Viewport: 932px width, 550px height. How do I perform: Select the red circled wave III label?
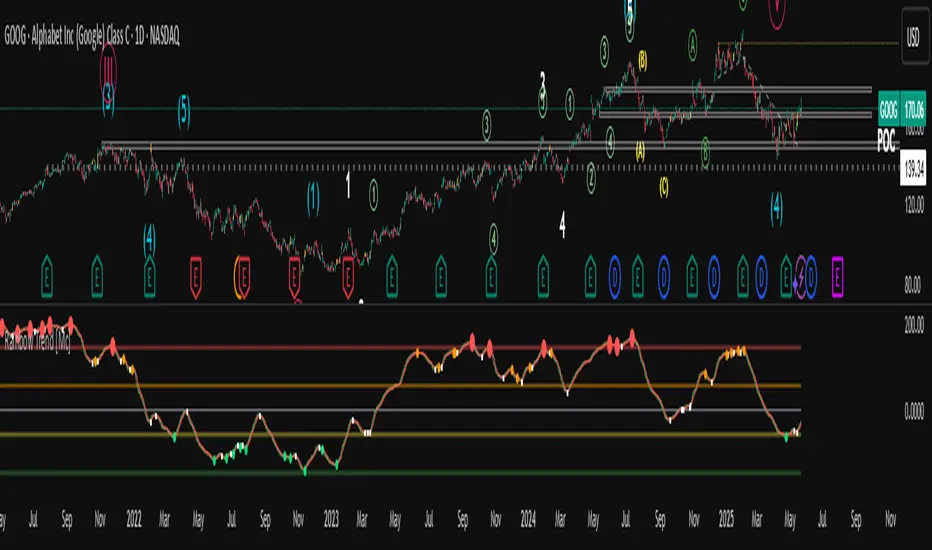108,72
